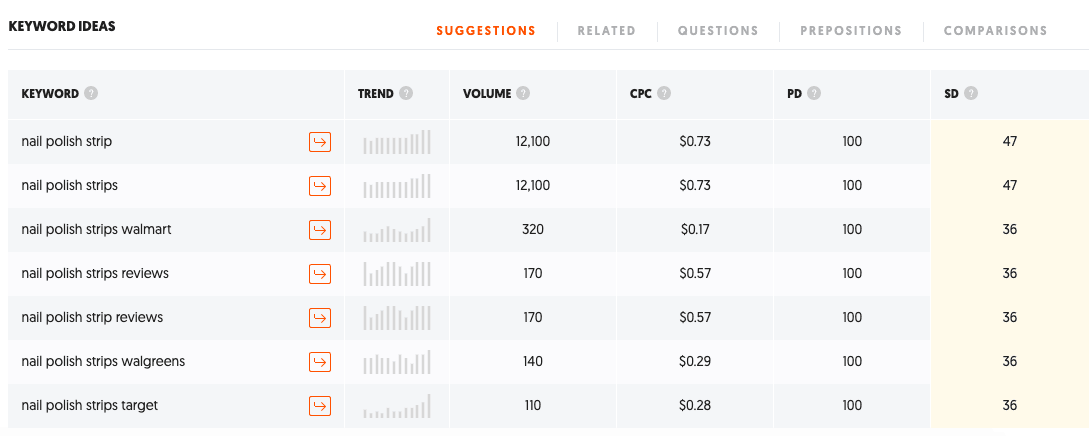
Task: Click nail polish strip reviews keyword
Action: pyautogui.click(x=92, y=317)
